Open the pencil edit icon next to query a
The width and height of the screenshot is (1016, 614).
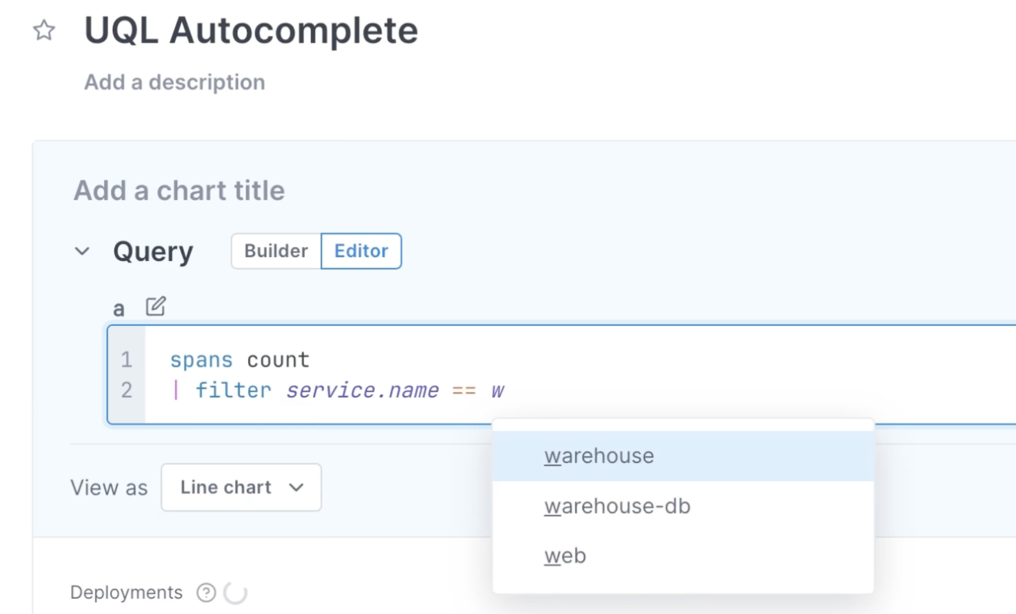pos(154,306)
